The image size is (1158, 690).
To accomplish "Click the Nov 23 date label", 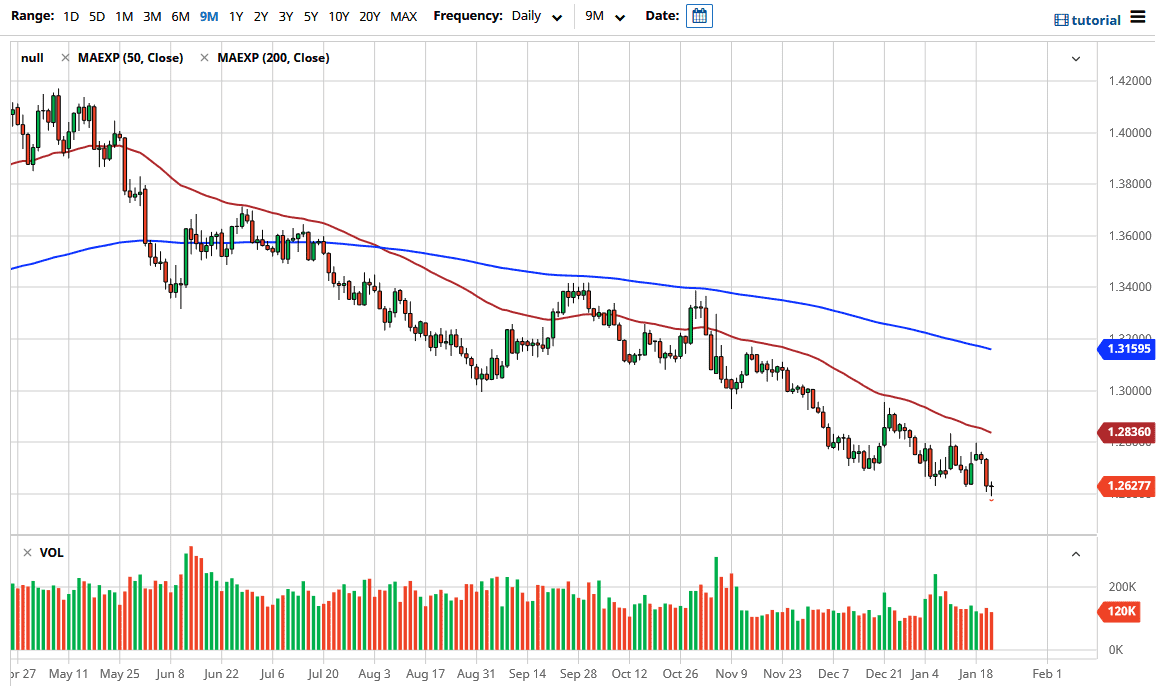I will [782, 674].
